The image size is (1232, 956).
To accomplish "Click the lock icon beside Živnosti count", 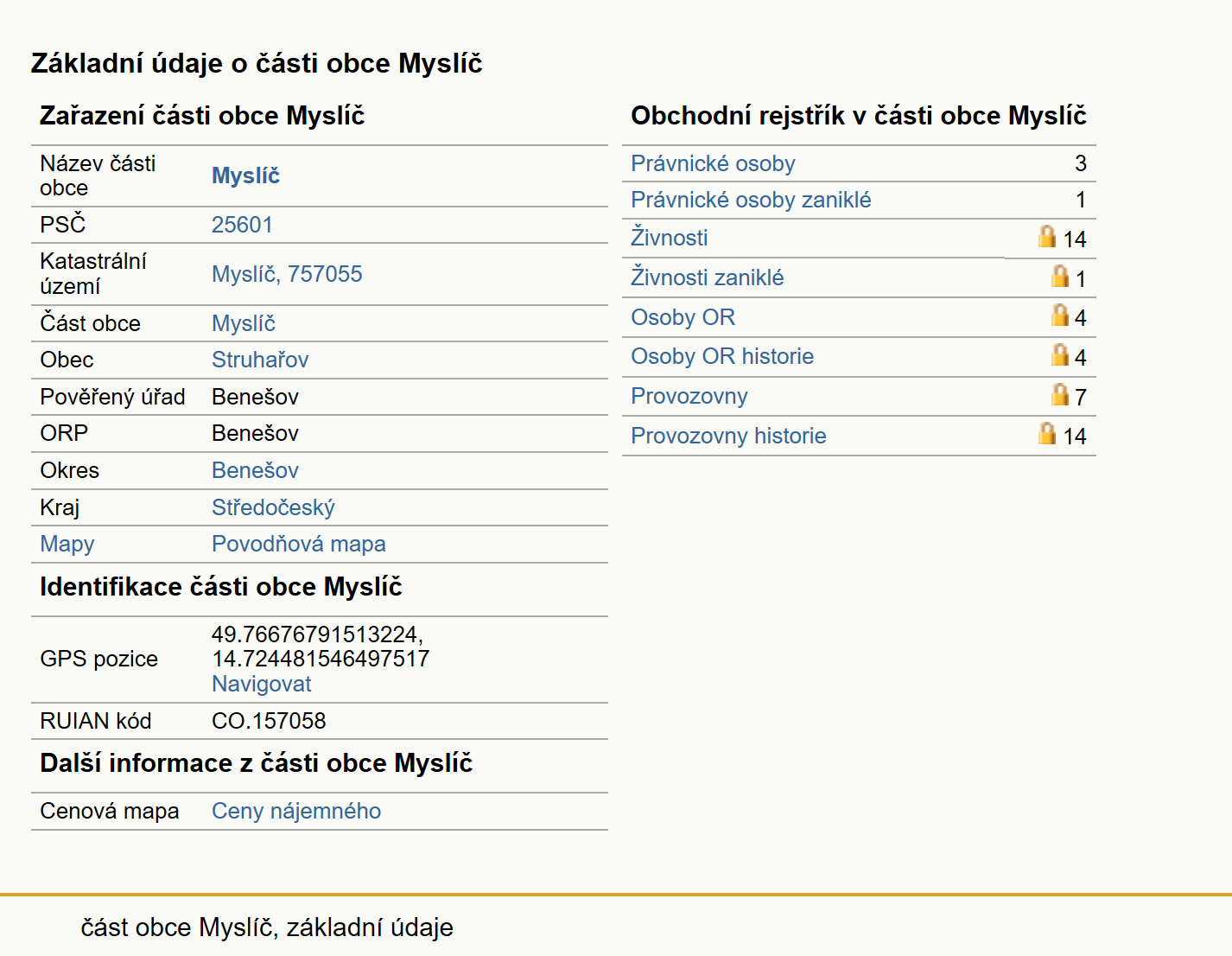I will pos(1047,236).
